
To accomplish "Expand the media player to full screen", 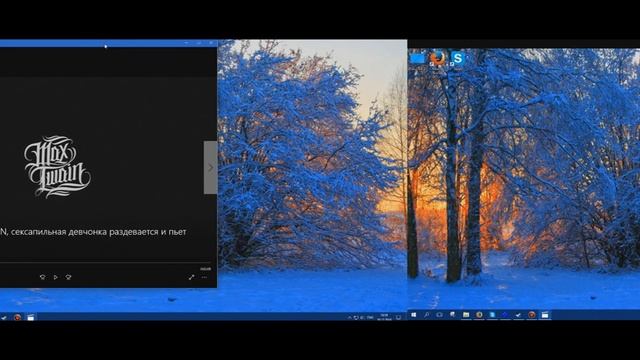I will tap(191, 277).
